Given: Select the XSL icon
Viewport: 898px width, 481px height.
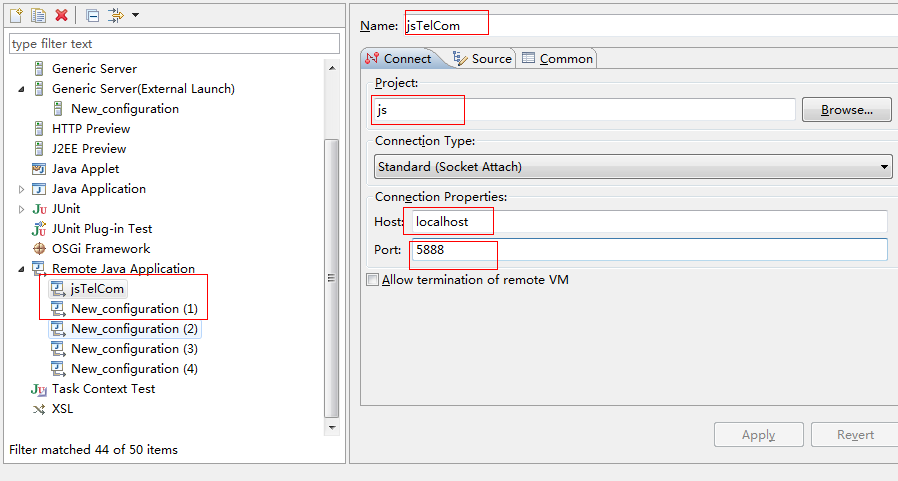Looking at the screenshot, I should [x=39, y=409].
